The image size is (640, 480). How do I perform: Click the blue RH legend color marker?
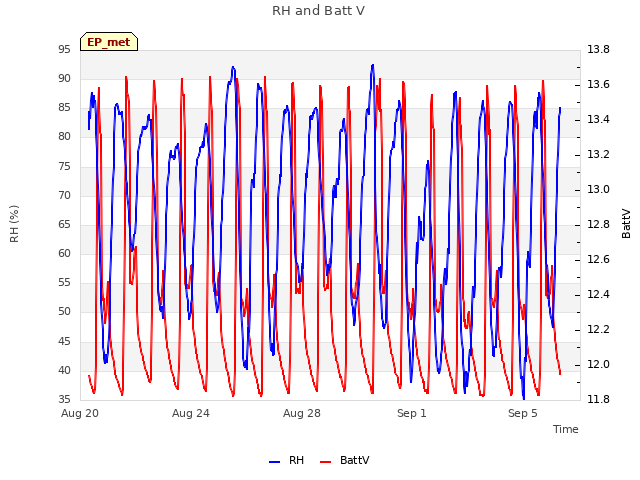coord(274,462)
